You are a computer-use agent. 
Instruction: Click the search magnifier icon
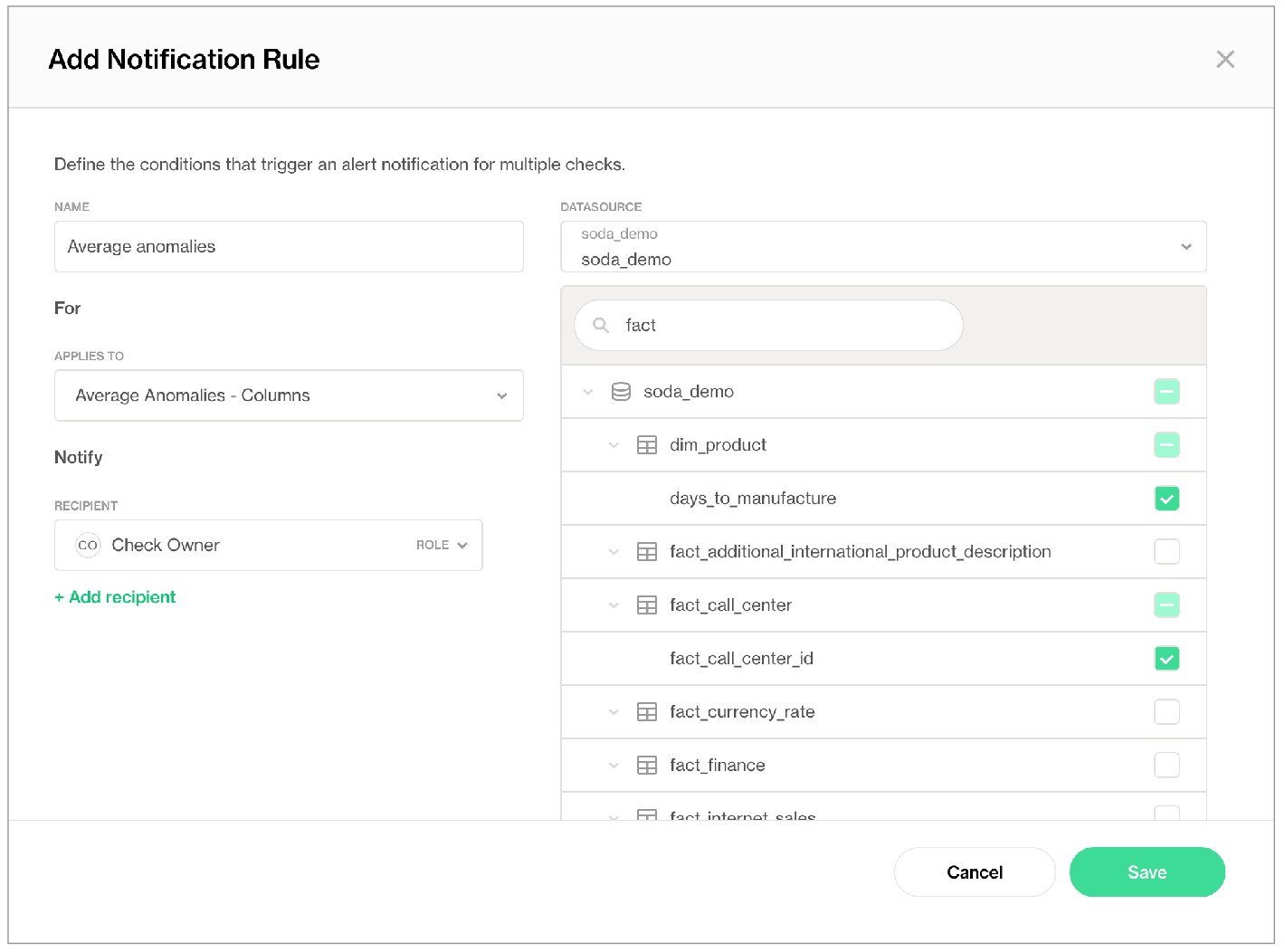coord(600,325)
